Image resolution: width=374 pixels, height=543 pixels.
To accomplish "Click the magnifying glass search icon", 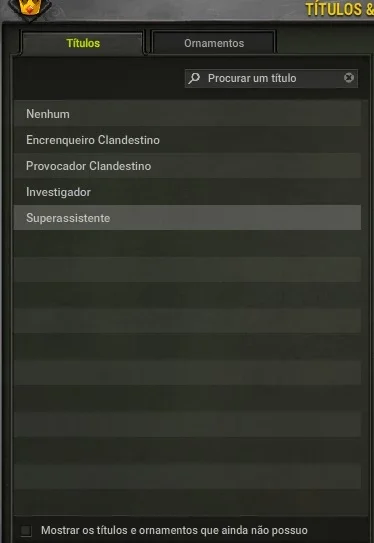I will [194, 78].
